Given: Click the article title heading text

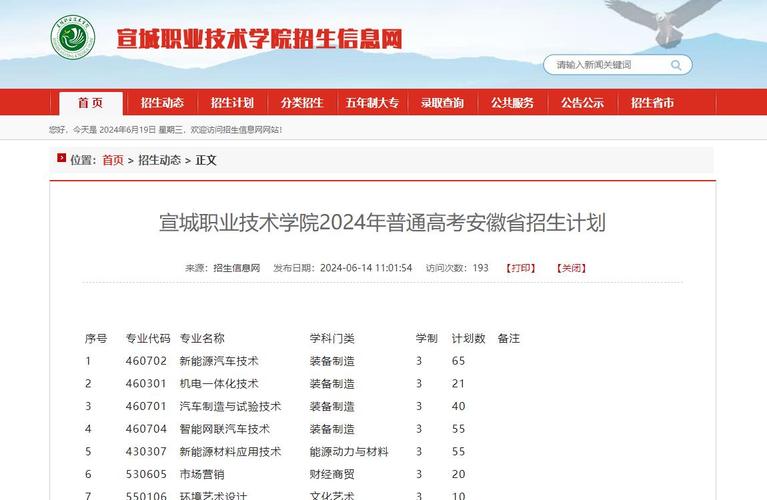Looking at the screenshot, I should [x=383, y=223].
